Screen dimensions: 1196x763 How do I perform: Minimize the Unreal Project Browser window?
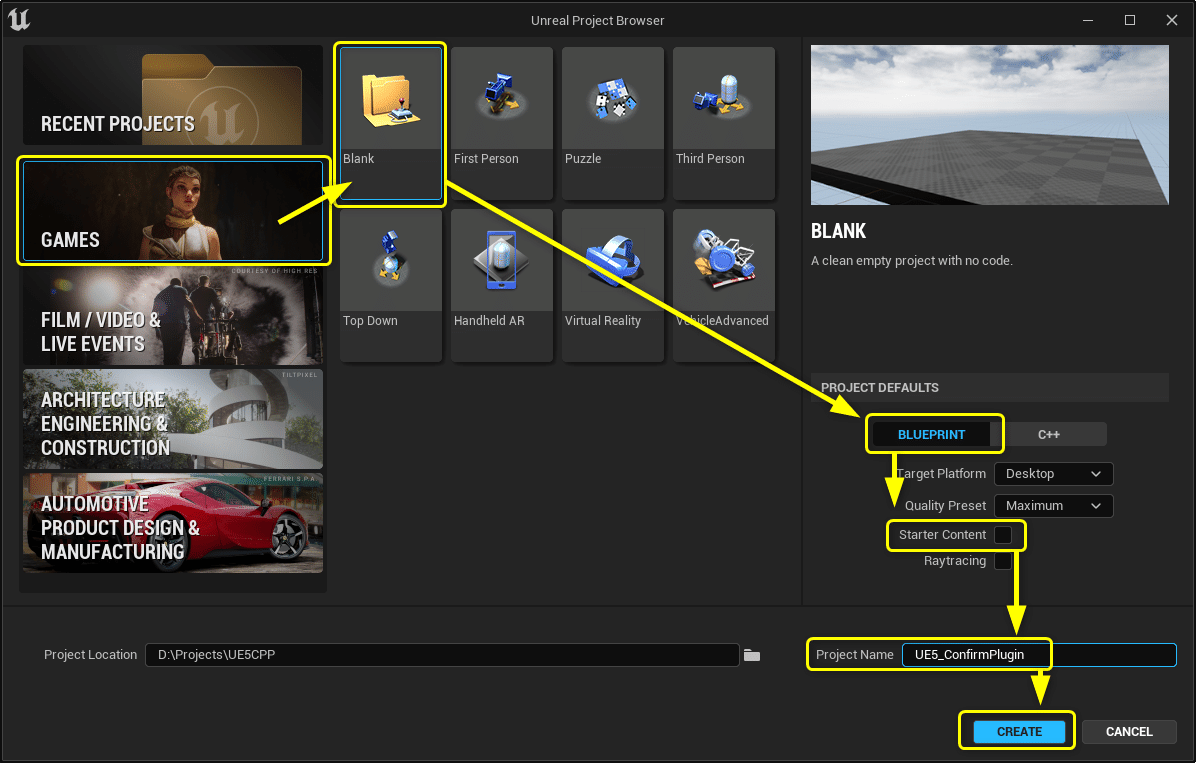[x=1088, y=20]
